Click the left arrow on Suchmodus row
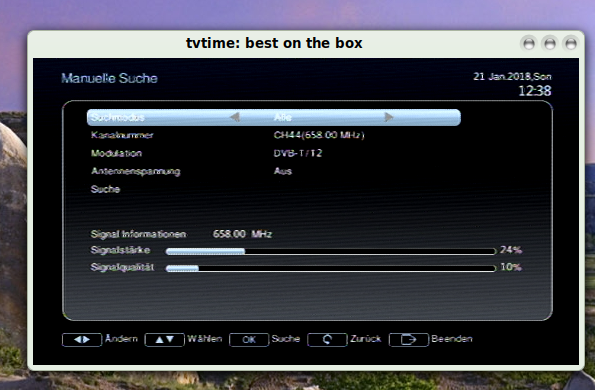 (x=235, y=117)
